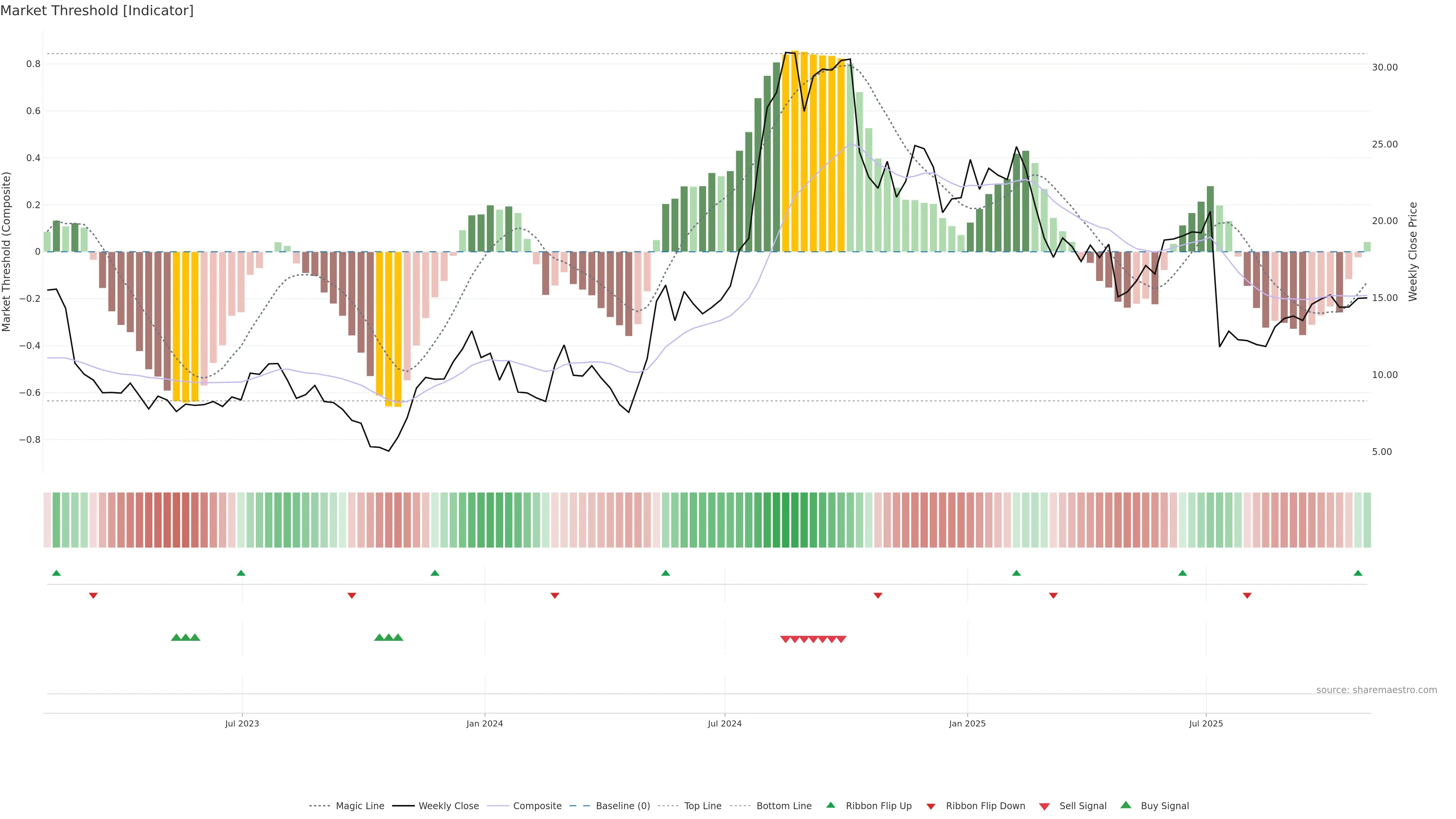Click the Ribbon Flip Down legend triangle
1456x819 pixels.
coord(931,806)
